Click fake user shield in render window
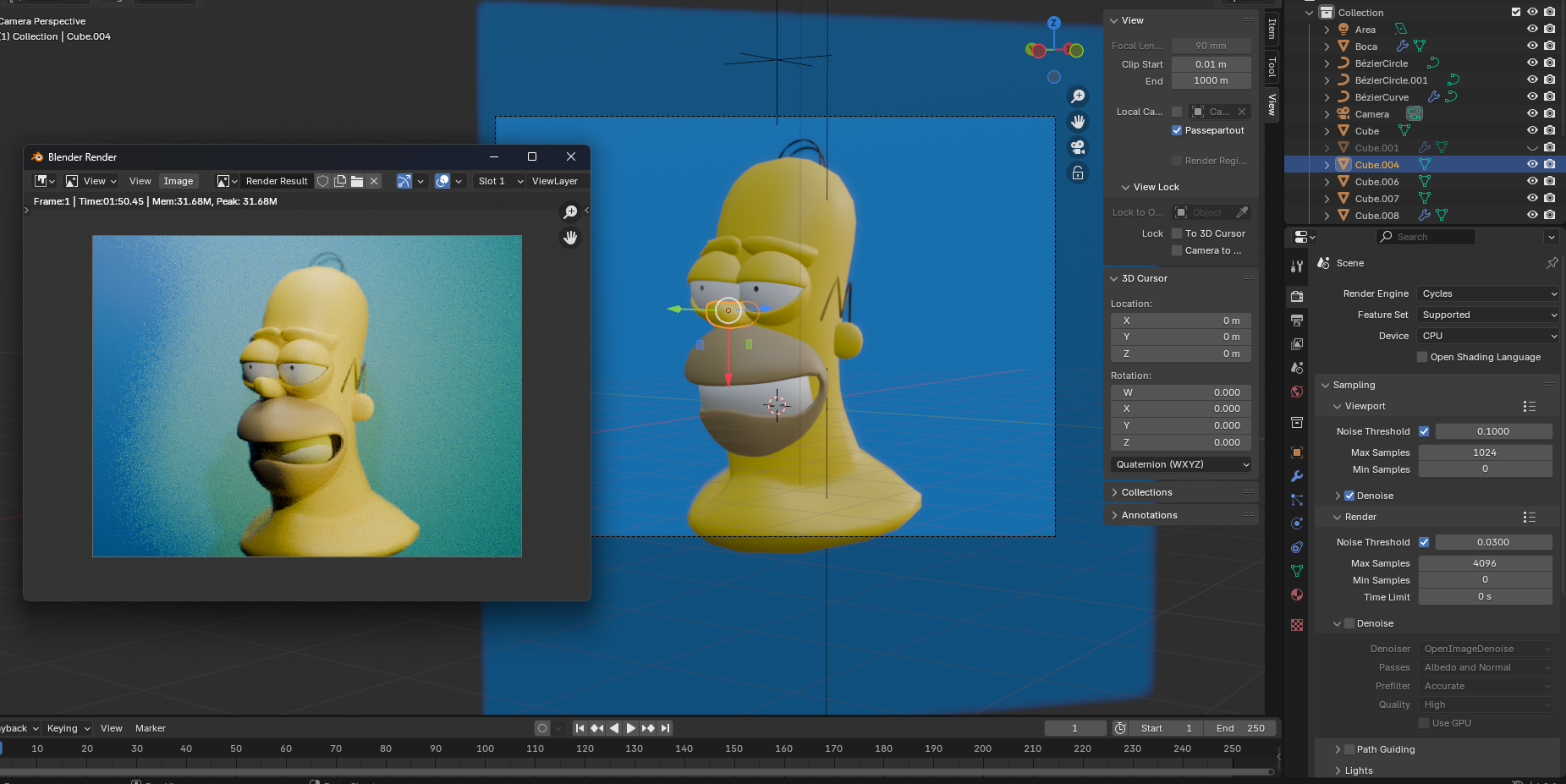 pos(322,181)
